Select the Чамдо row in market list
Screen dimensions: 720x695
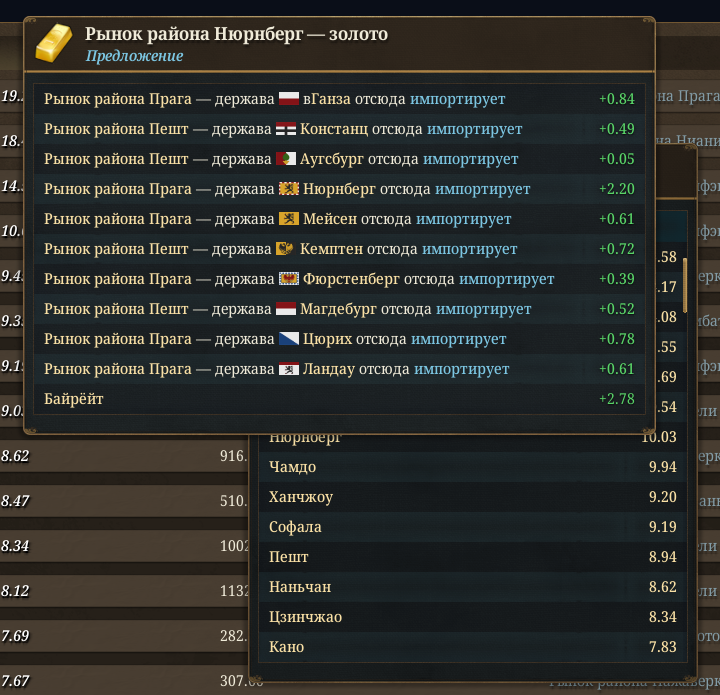coord(473,467)
